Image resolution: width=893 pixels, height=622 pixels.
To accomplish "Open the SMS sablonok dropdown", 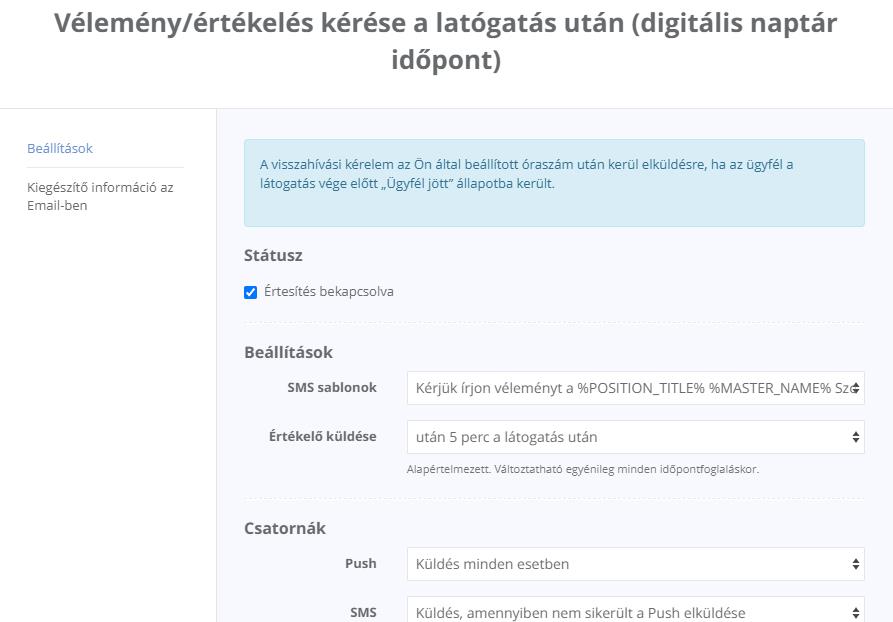I will pos(636,388).
